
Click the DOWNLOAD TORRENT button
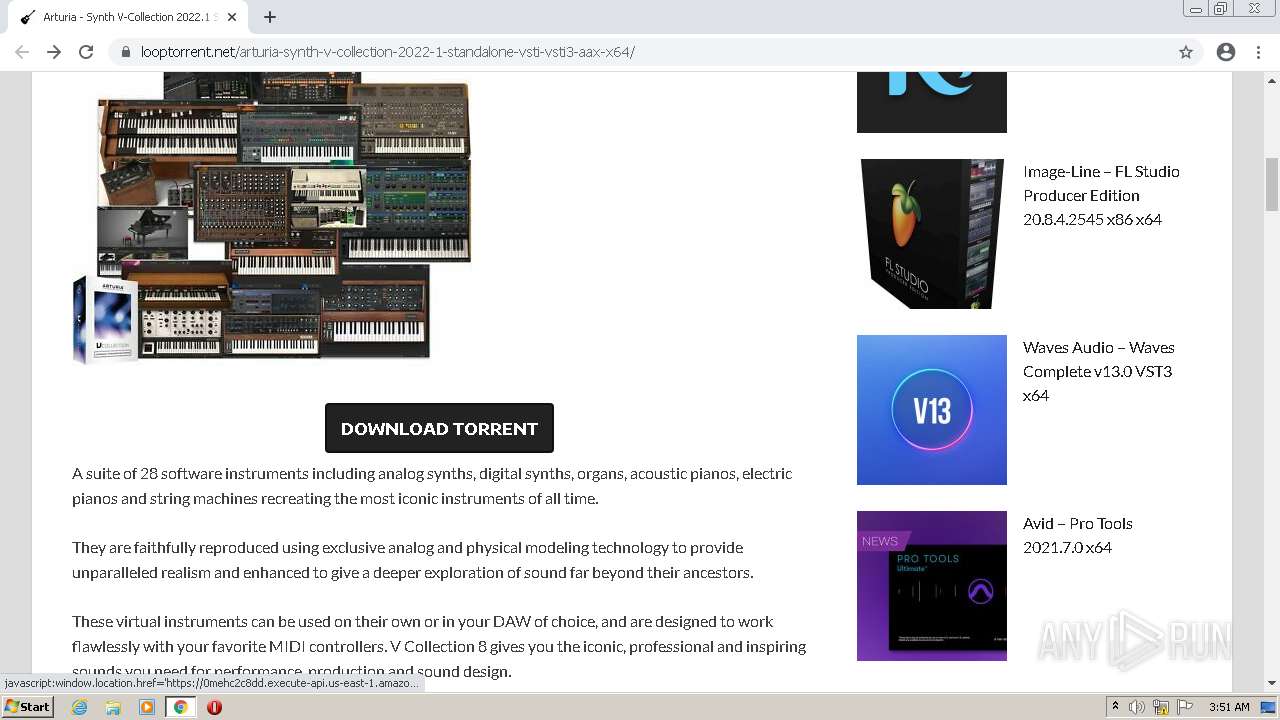[439, 428]
